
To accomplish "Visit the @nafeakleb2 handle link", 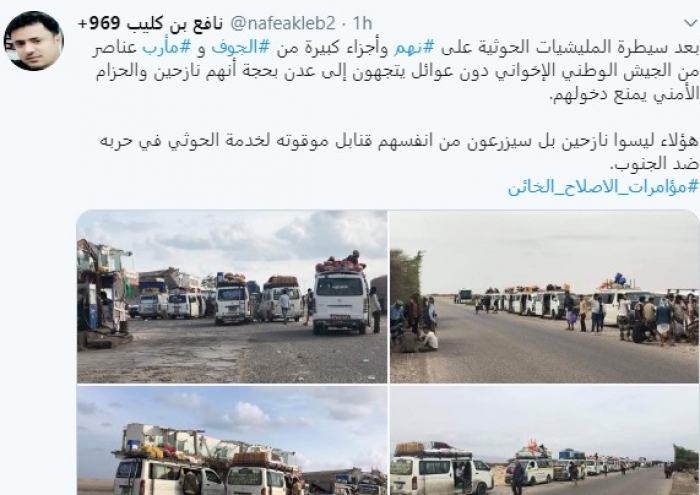I will [x=282, y=24].
